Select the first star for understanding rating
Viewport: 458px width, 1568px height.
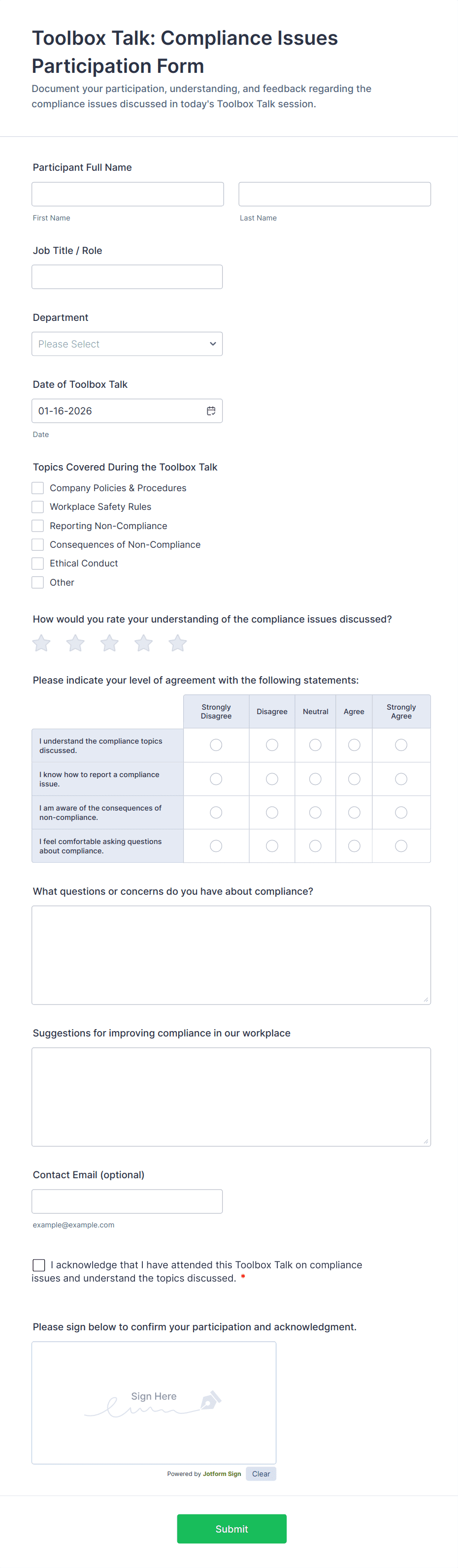click(x=41, y=643)
